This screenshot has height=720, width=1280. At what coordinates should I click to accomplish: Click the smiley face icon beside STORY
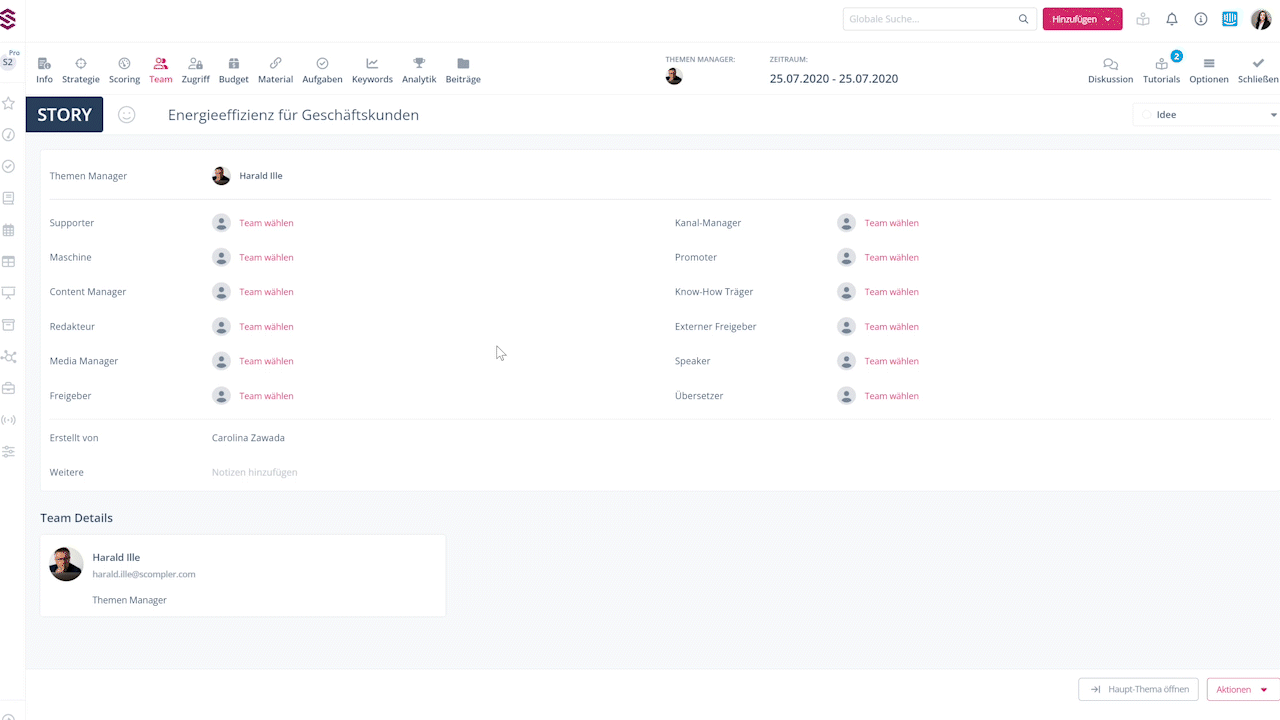[127, 115]
